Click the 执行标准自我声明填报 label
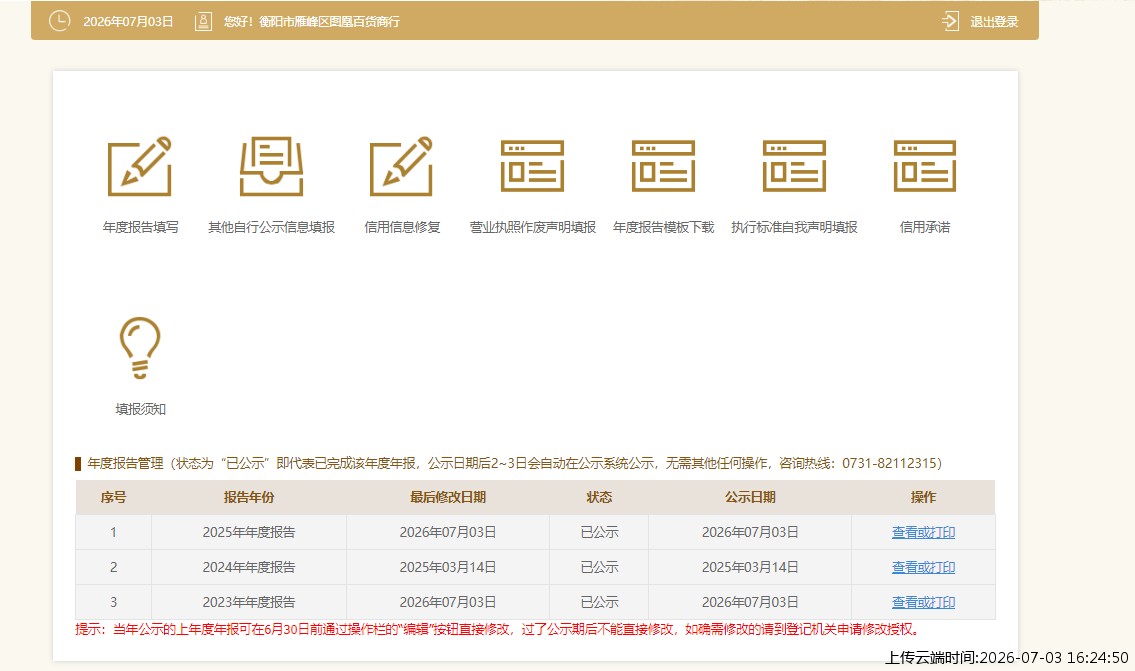 pyautogui.click(x=794, y=227)
